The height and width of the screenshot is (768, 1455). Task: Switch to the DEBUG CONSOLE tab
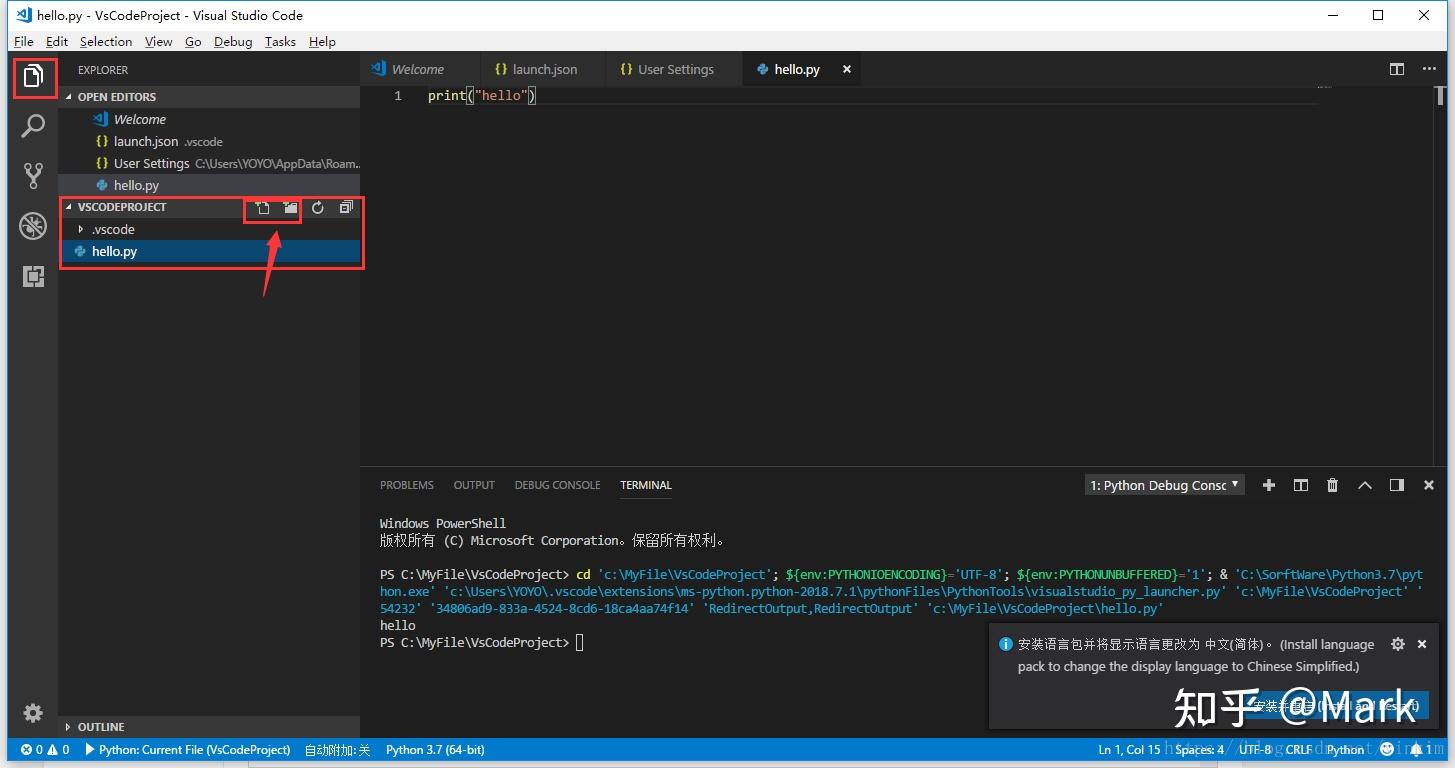[557, 485]
